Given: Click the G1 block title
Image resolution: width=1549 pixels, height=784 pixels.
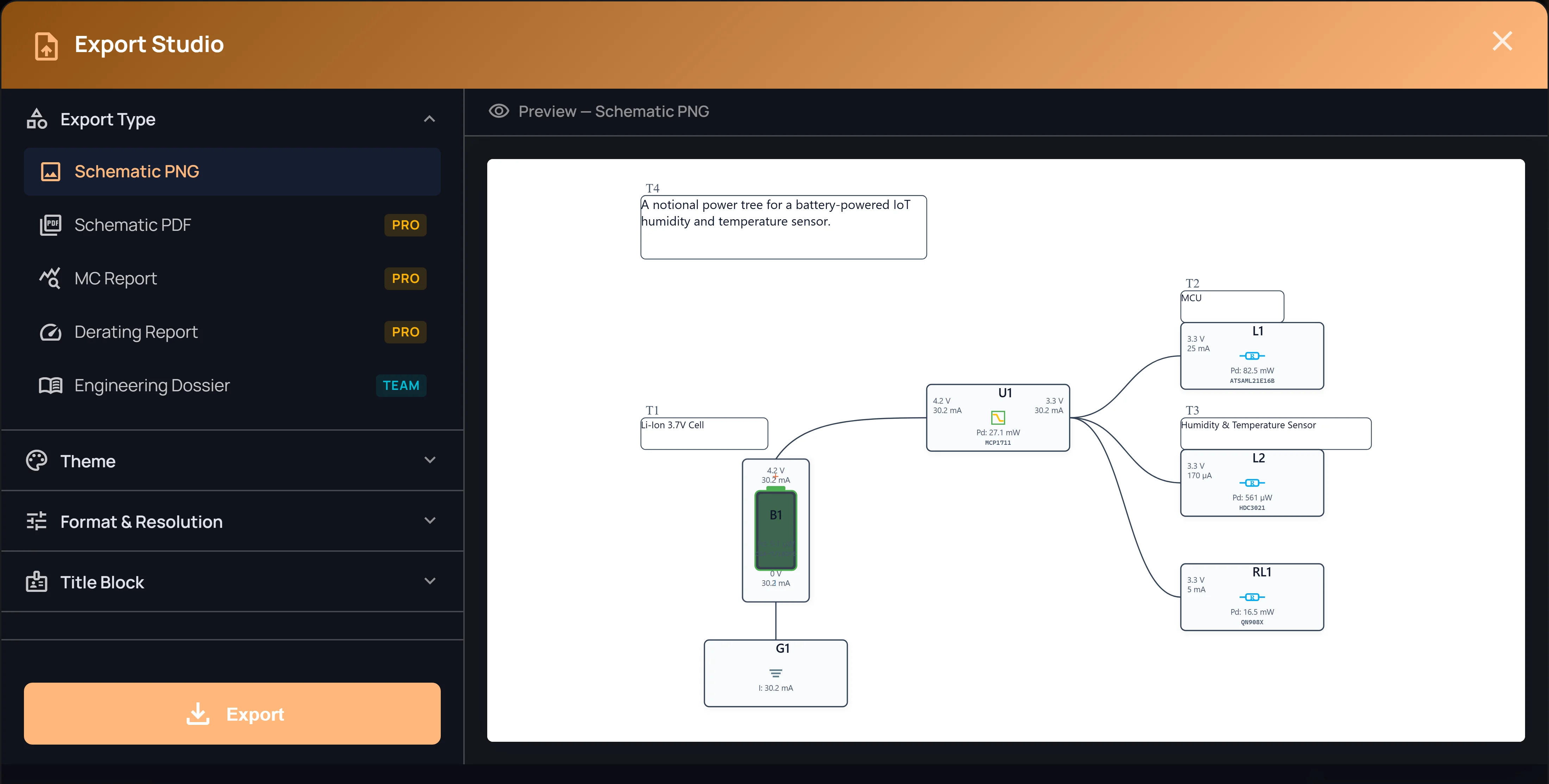Looking at the screenshot, I should pos(782,649).
